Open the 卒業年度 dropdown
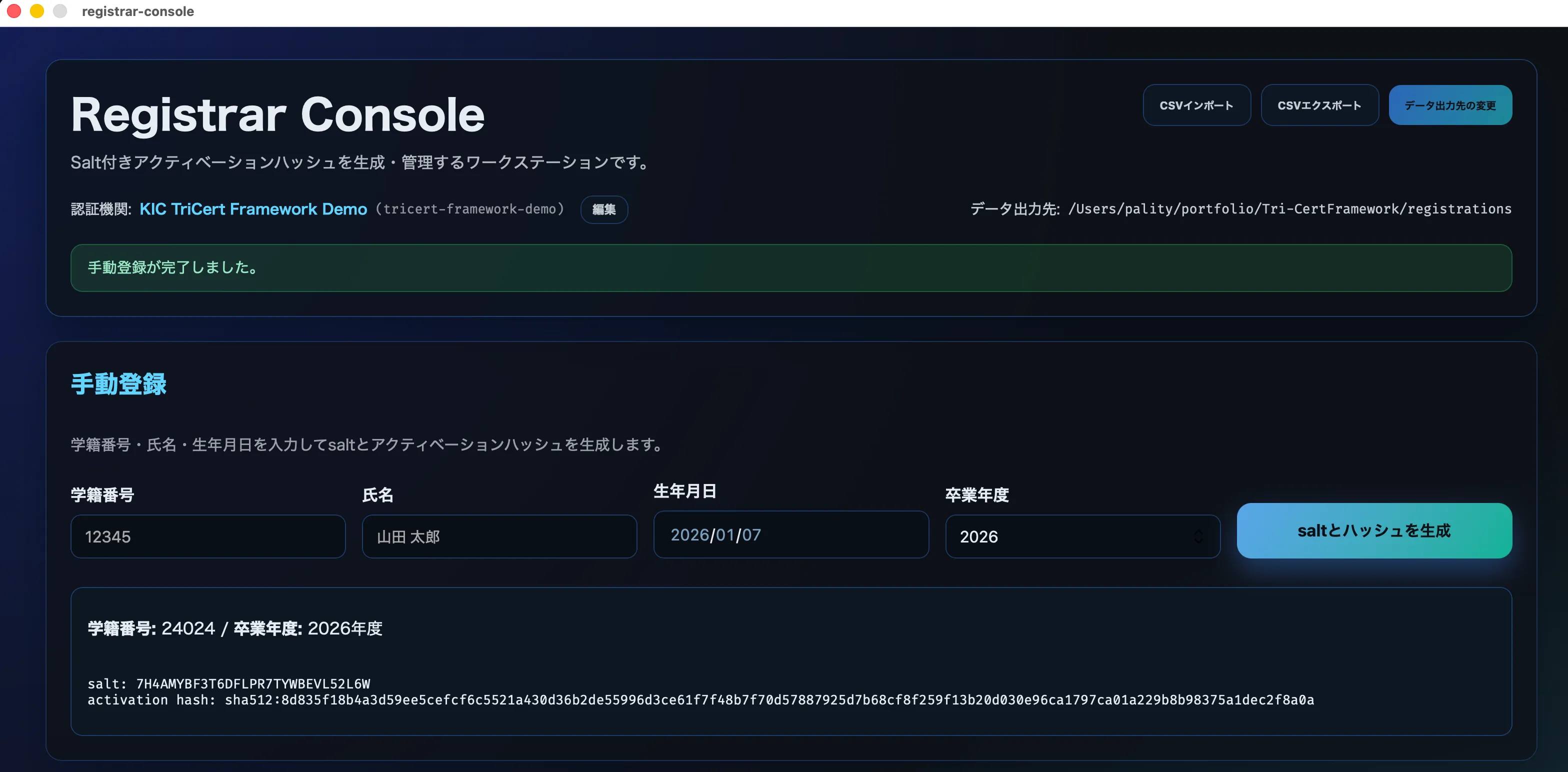The image size is (1568, 772). point(1081,536)
